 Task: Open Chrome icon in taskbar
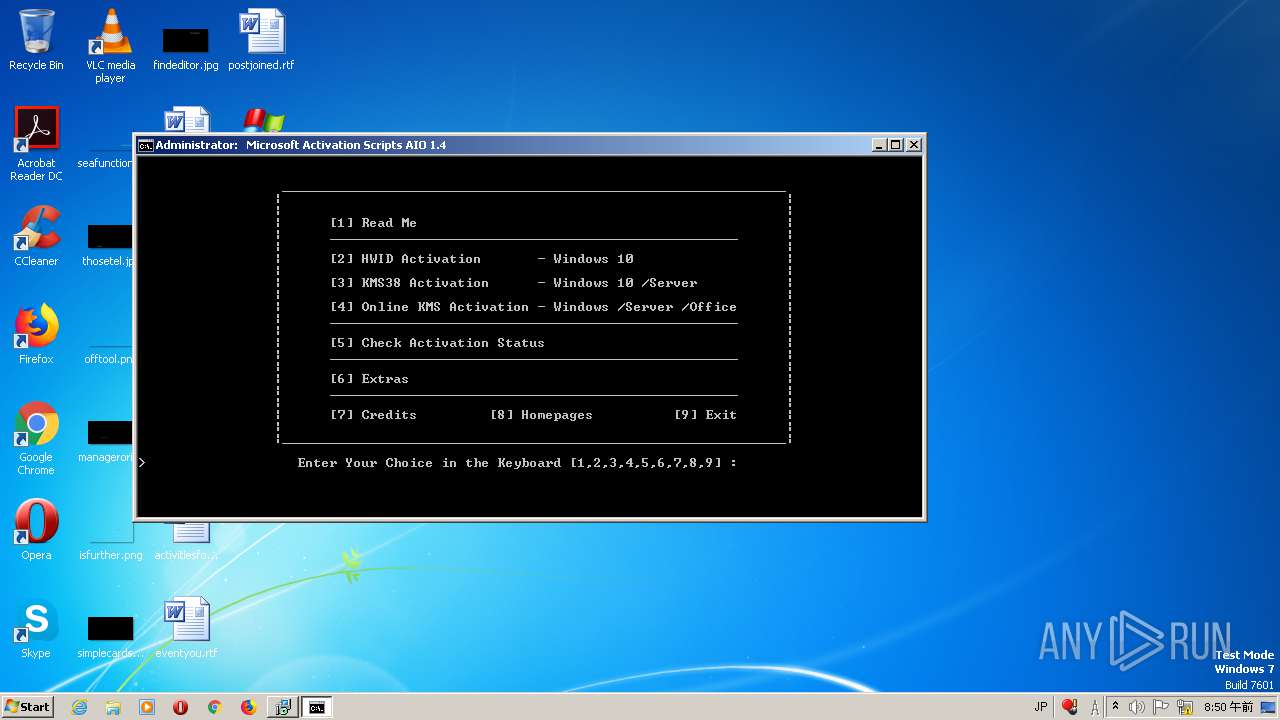pos(214,707)
